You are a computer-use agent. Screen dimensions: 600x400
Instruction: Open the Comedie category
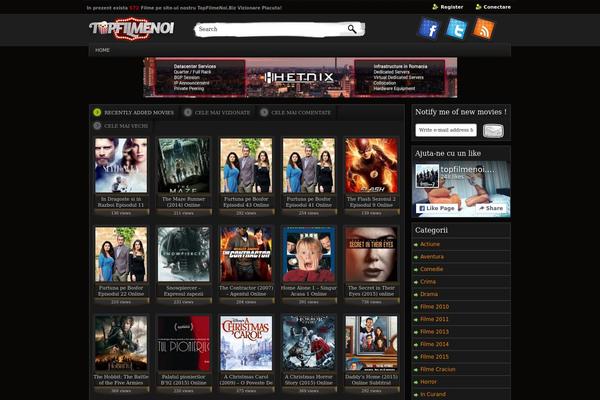coord(431,269)
